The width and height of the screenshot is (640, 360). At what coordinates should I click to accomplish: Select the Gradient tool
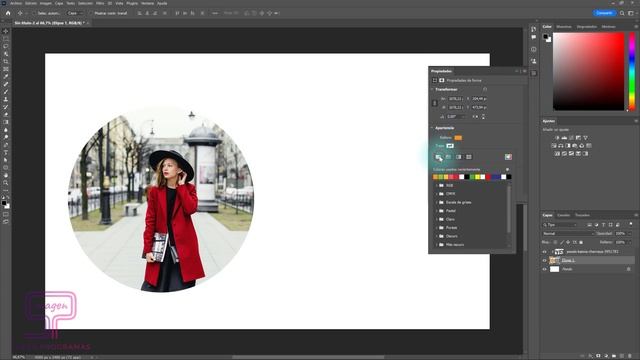pos(6,122)
